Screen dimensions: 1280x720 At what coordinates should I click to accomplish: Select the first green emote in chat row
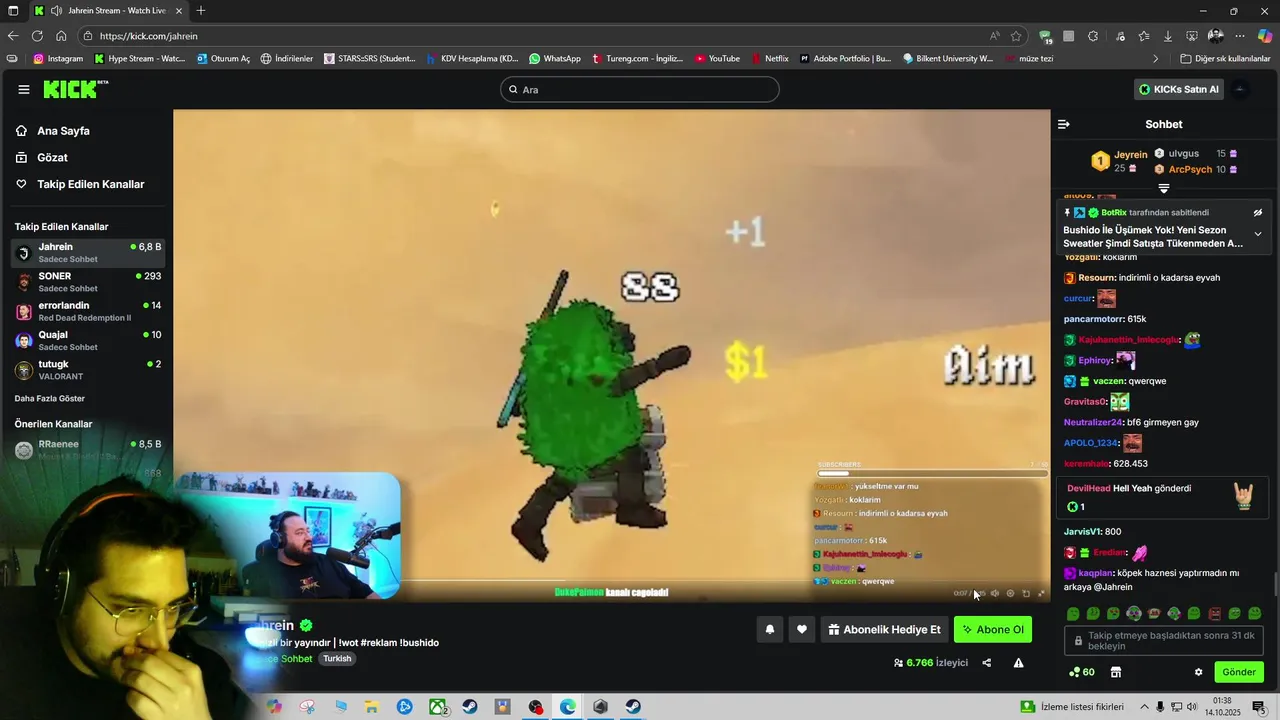pos(1073,613)
